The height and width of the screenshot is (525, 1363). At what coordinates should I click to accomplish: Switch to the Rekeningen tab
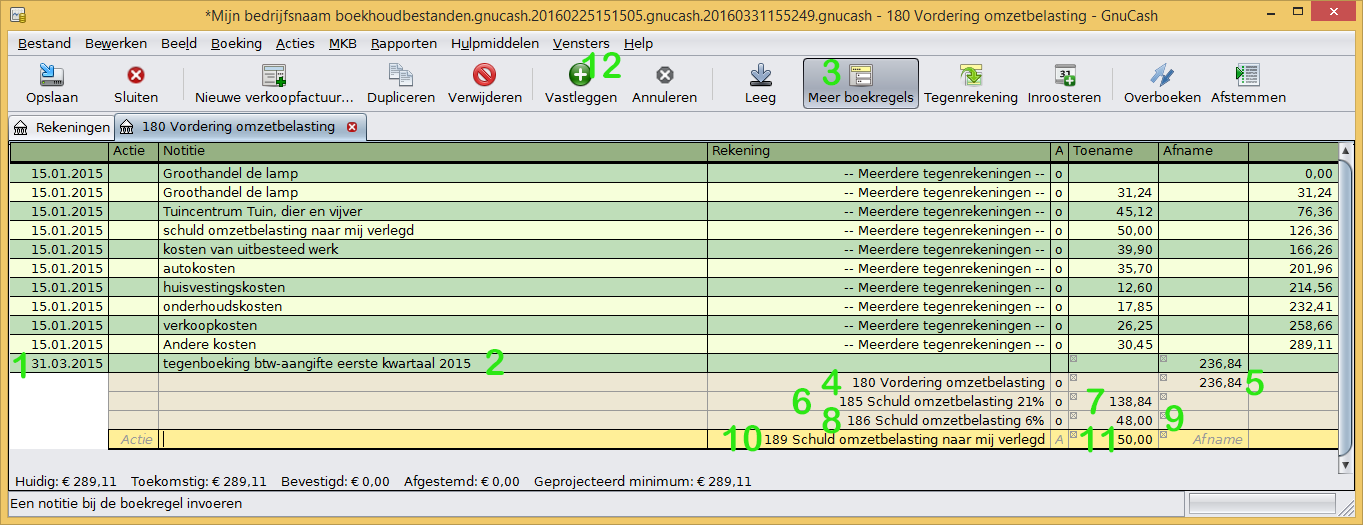pyautogui.click(x=62, y=127)
